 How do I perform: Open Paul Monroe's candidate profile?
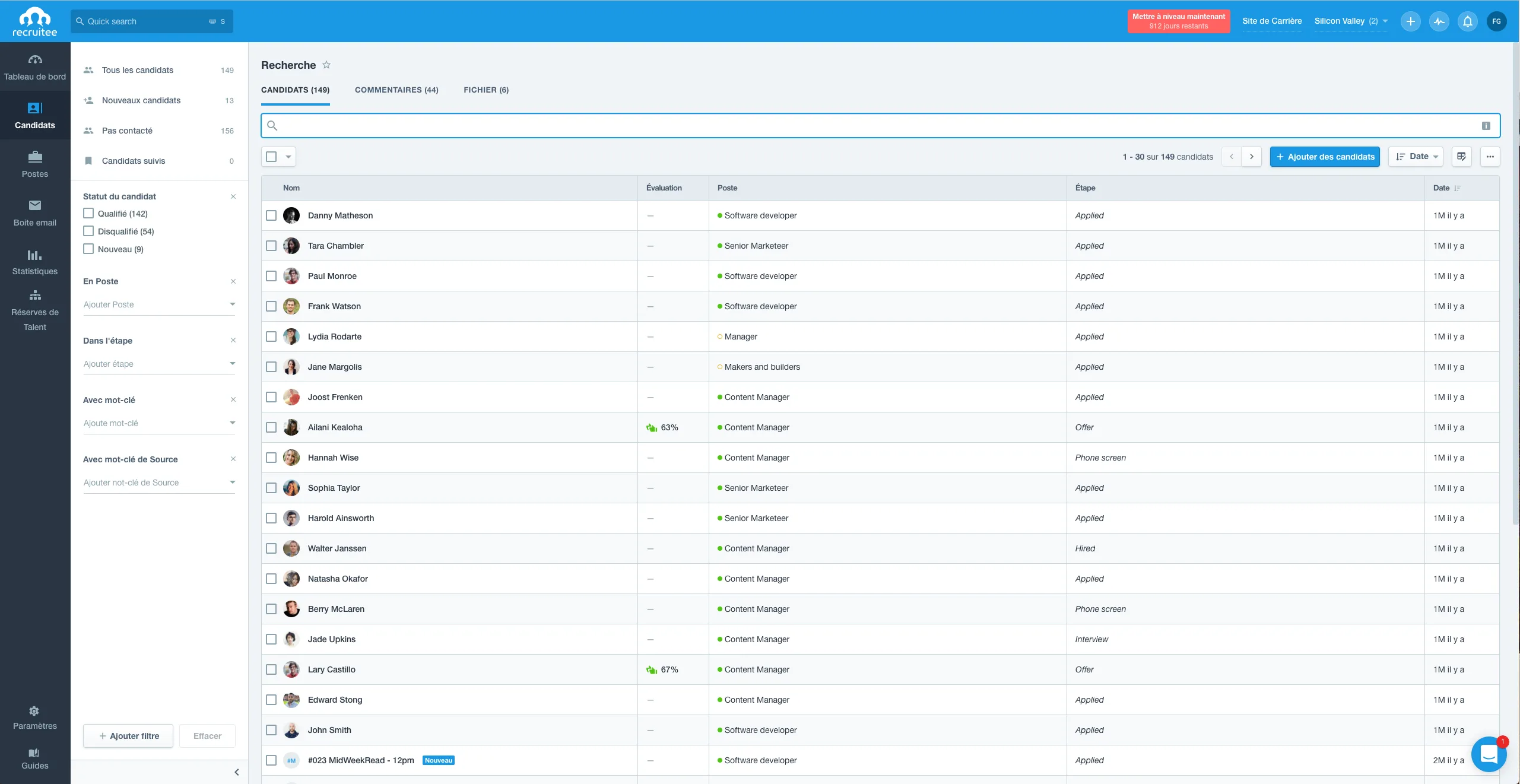coord(332,276)
